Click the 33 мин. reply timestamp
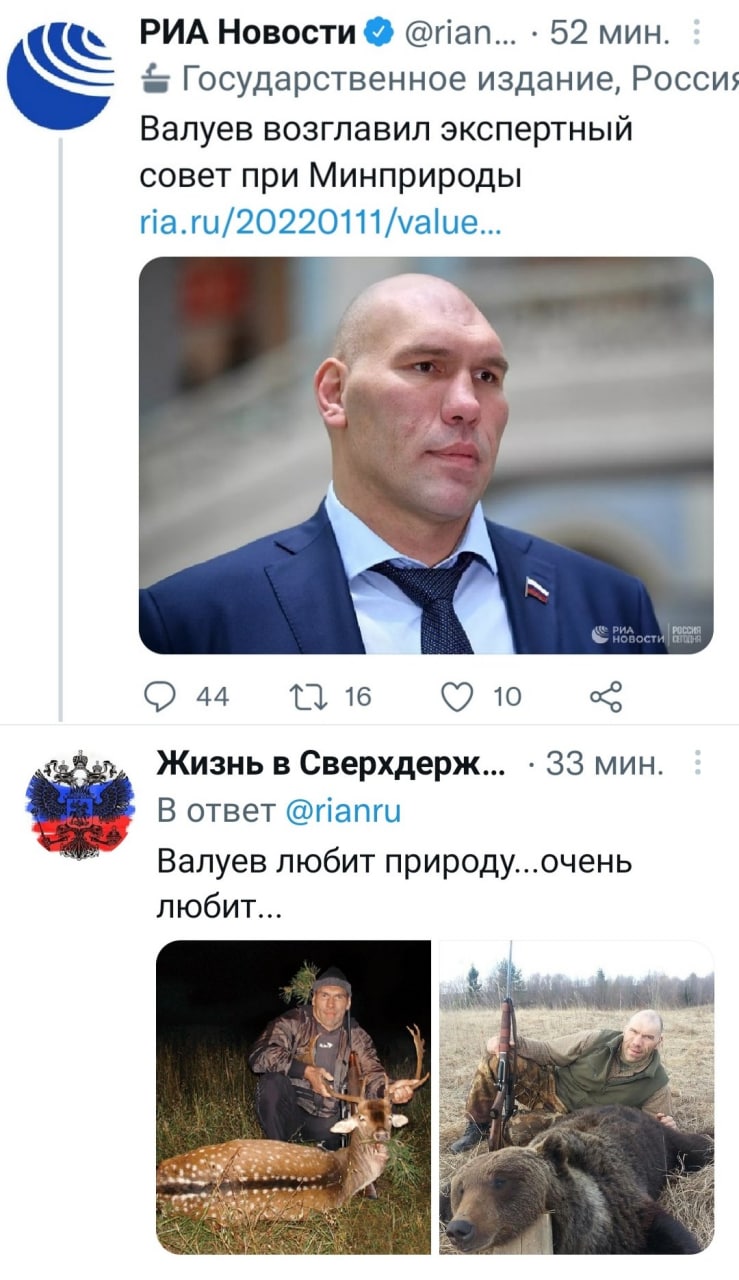The width and height of the screenshot is (739, 1280). (x=605, y=766)
